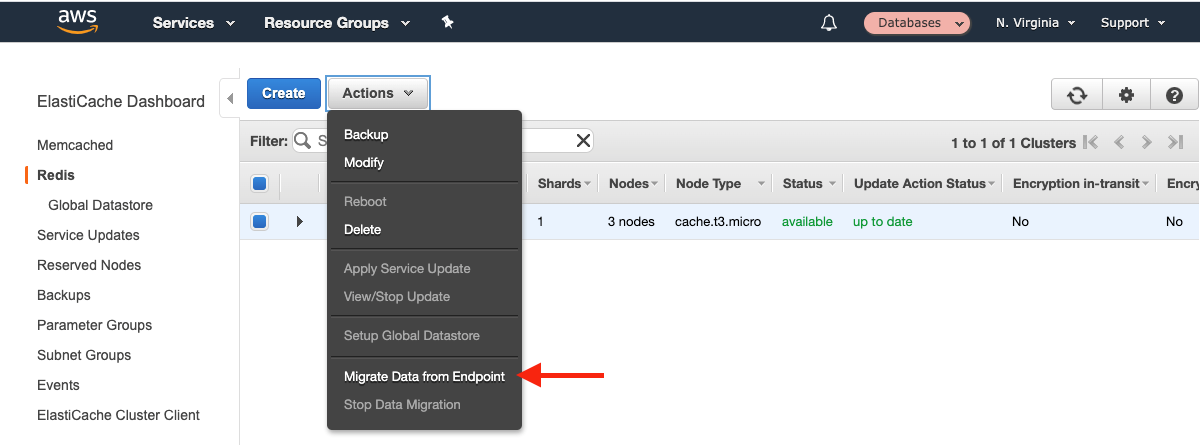
Task: Go to last page of clusters
Action: (x=1175, y=143)
